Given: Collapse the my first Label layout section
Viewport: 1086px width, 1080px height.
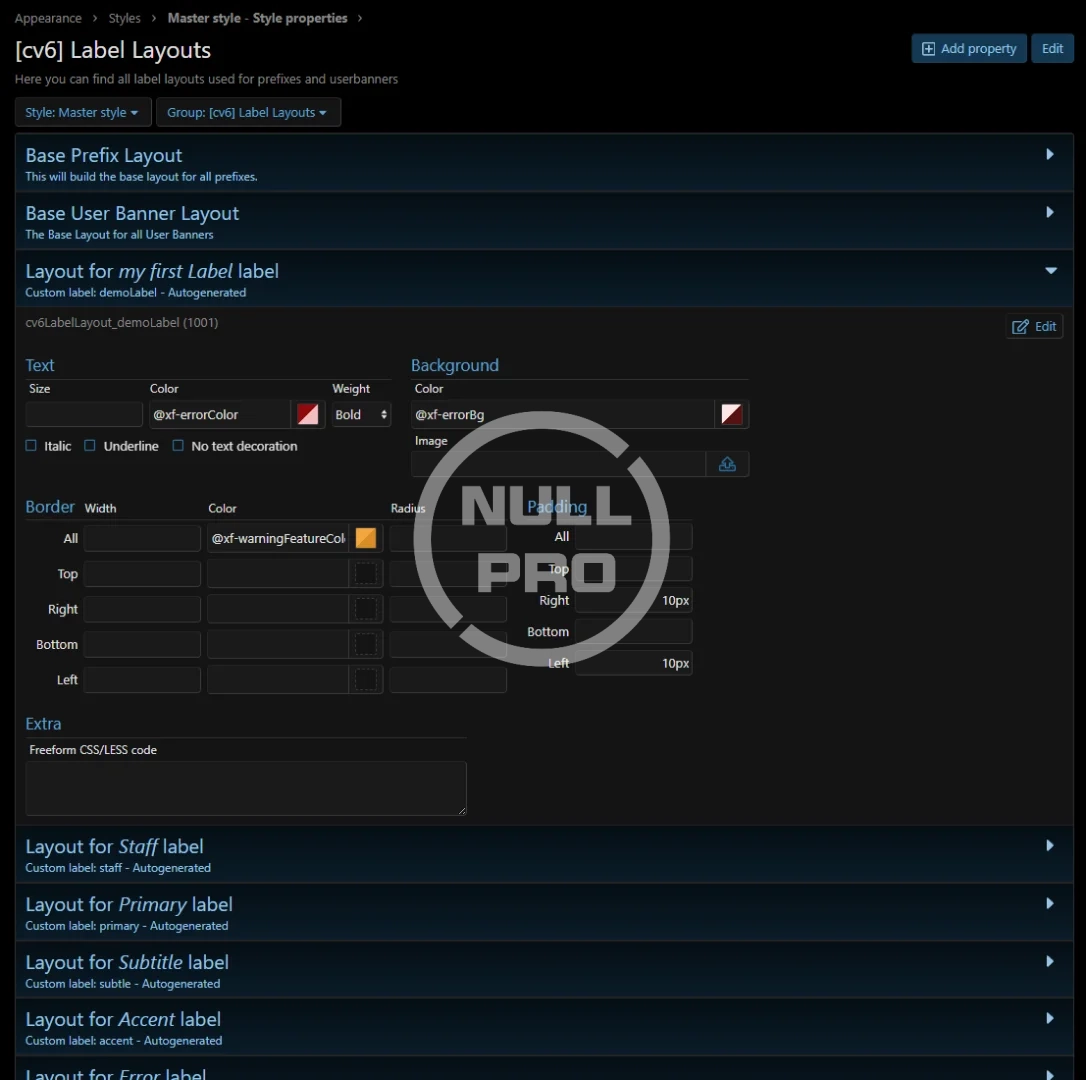Looking at the screenshot, I should click(x=1050, y=271).
